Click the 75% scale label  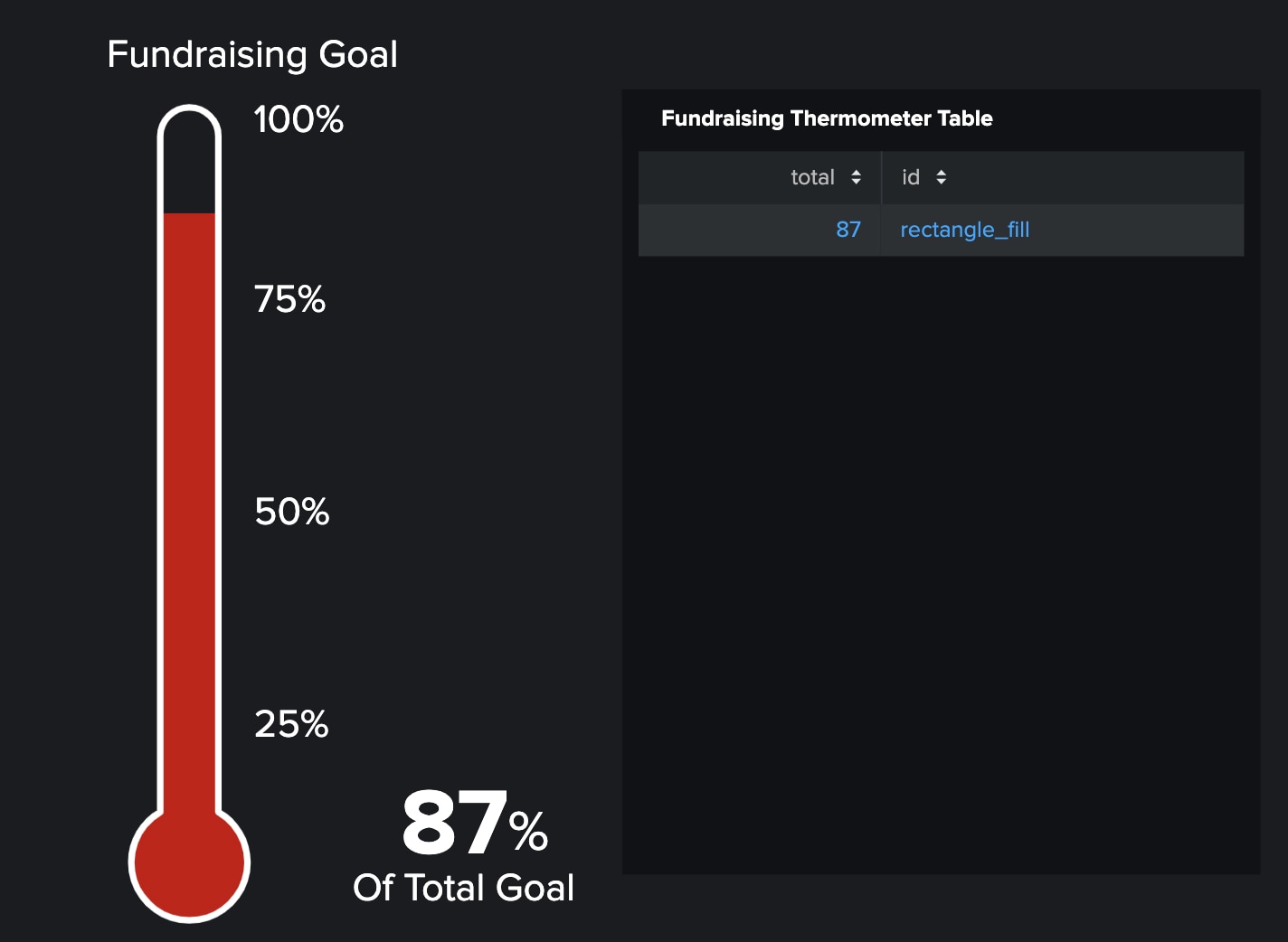pyautogui.click(x=289, y=299)
